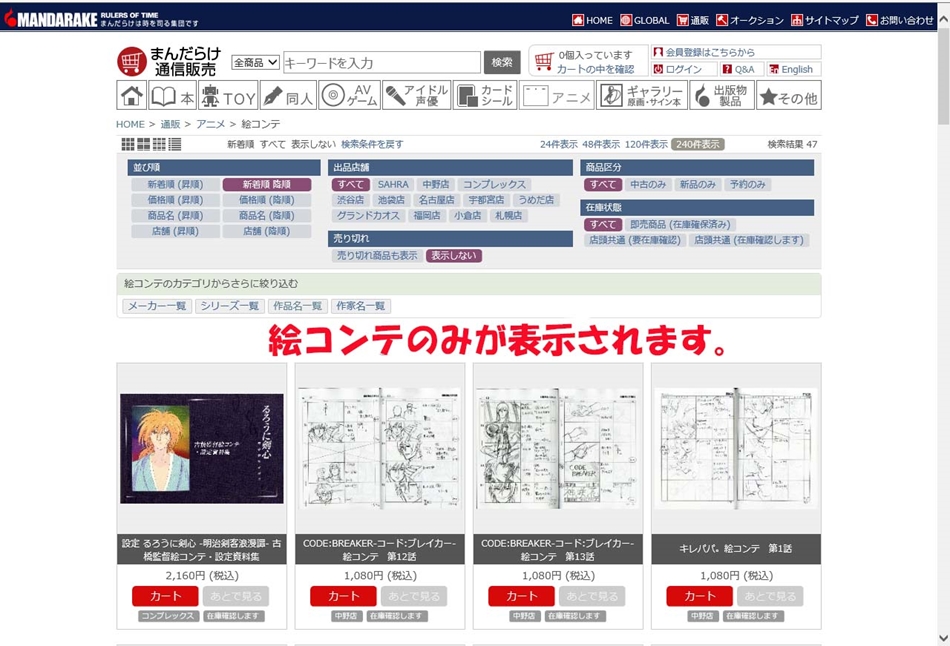Click the Mandarake logo in header

pyautogui.click(x=51, y=19)
